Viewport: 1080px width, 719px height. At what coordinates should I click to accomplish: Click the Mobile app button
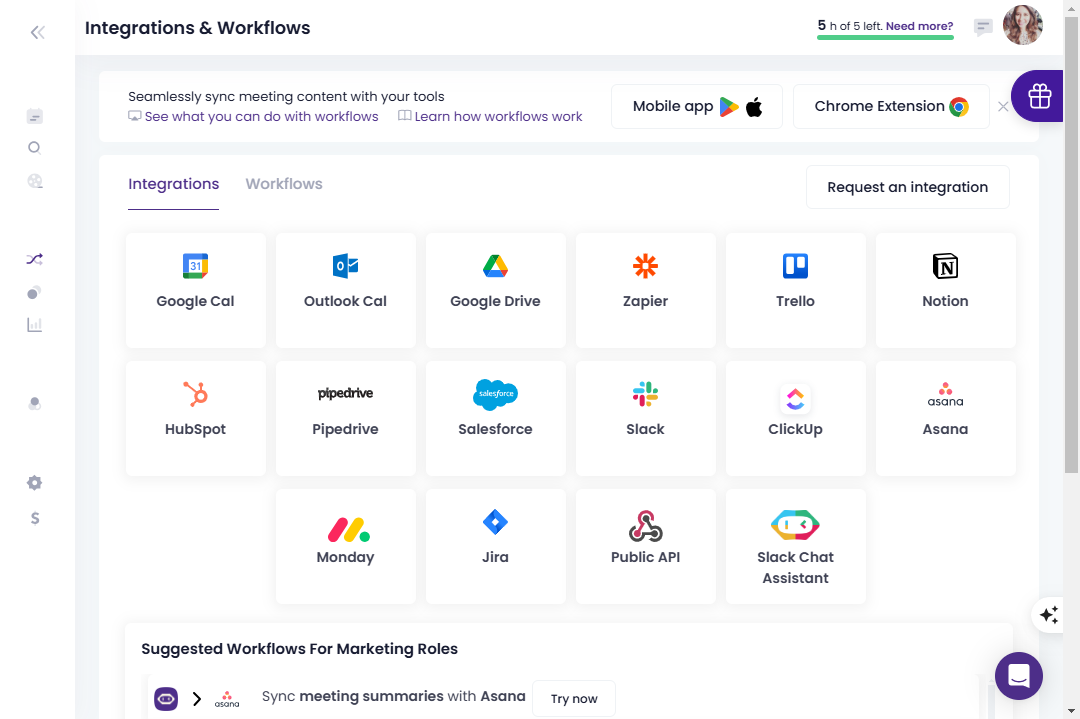point(697,106)
